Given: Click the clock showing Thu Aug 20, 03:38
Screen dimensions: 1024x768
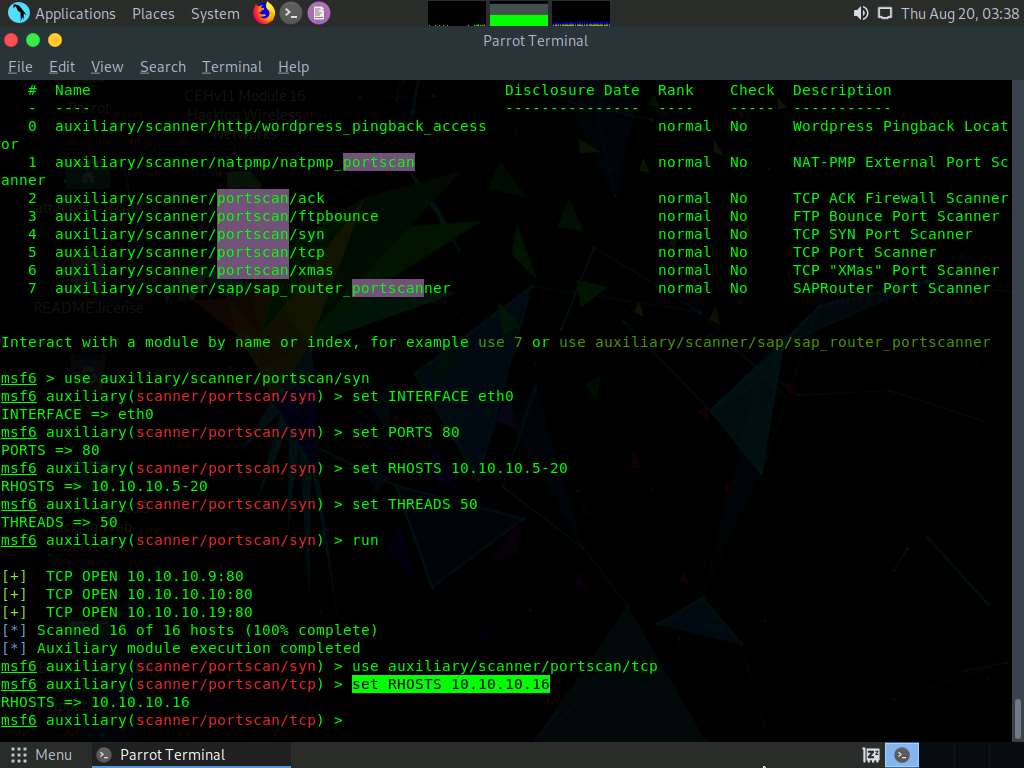Looking at the screenshot, I should (959, 14).
